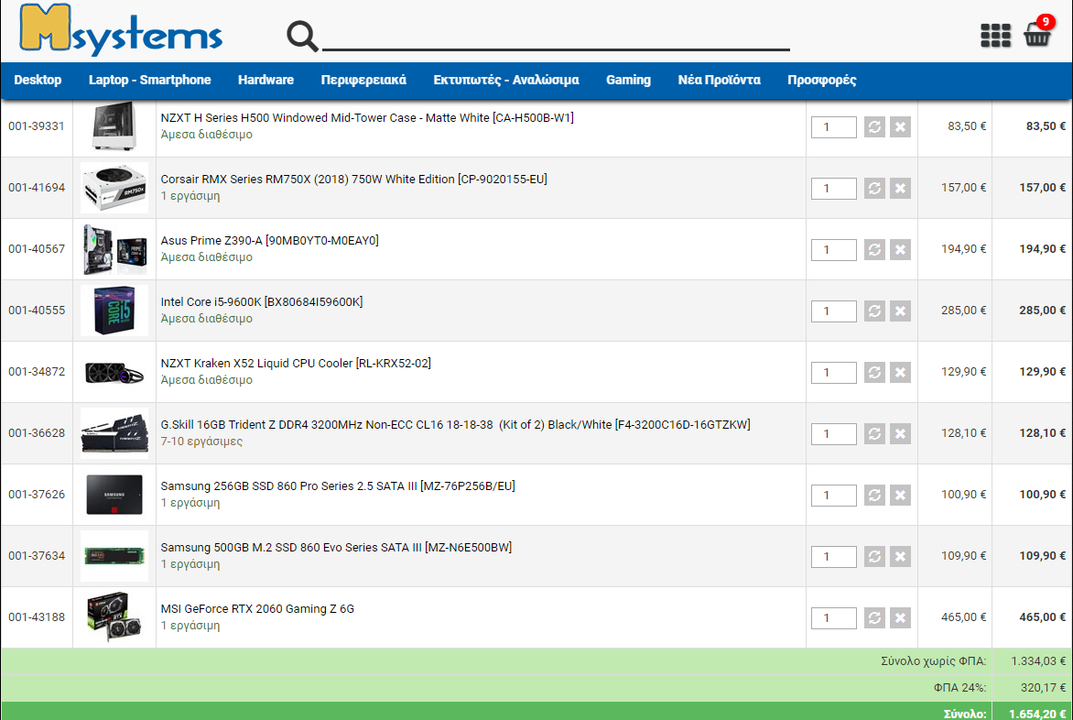The width and height of the screenshot is (1073, 720).
Task: Click the MSI graphics card thumbnail
Action: [114, 617]
